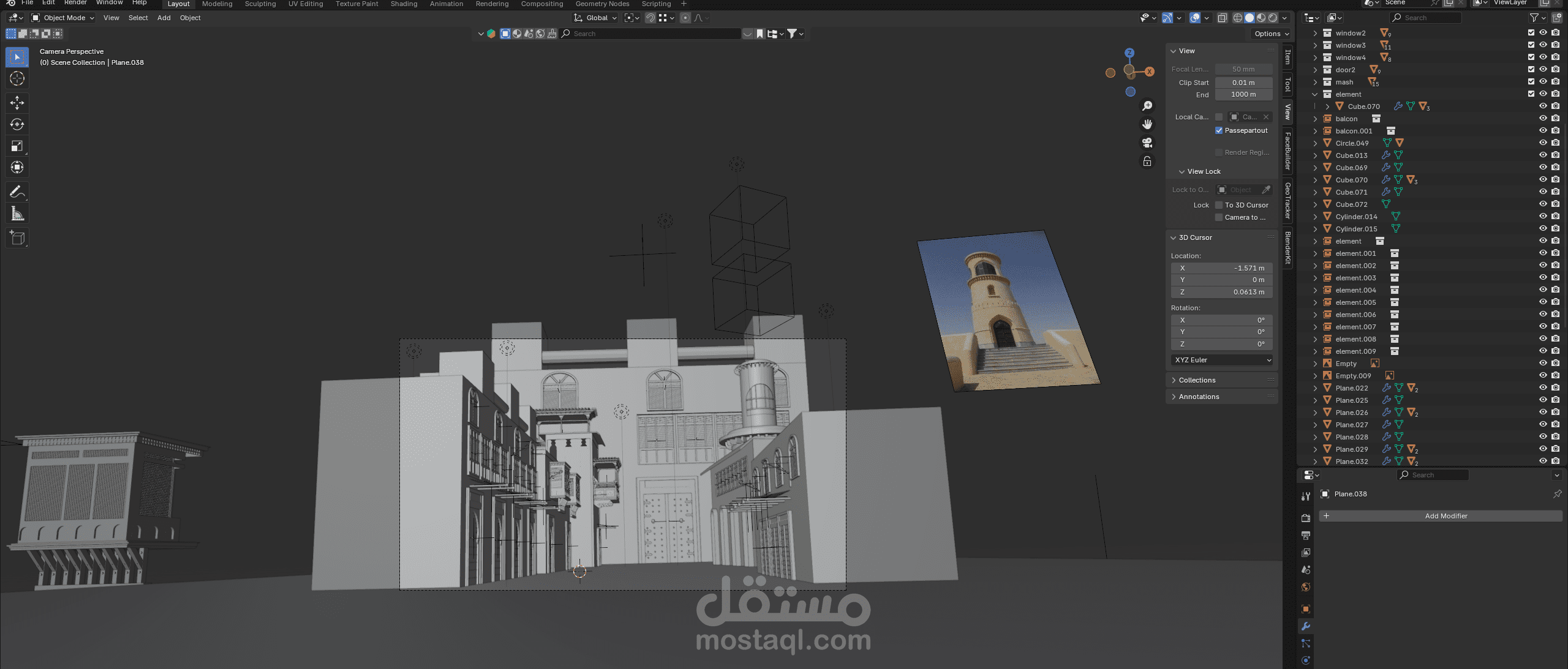Select the Cursor tool
This screenshot has height=669, width=1568.
click(x=17, y=78)
